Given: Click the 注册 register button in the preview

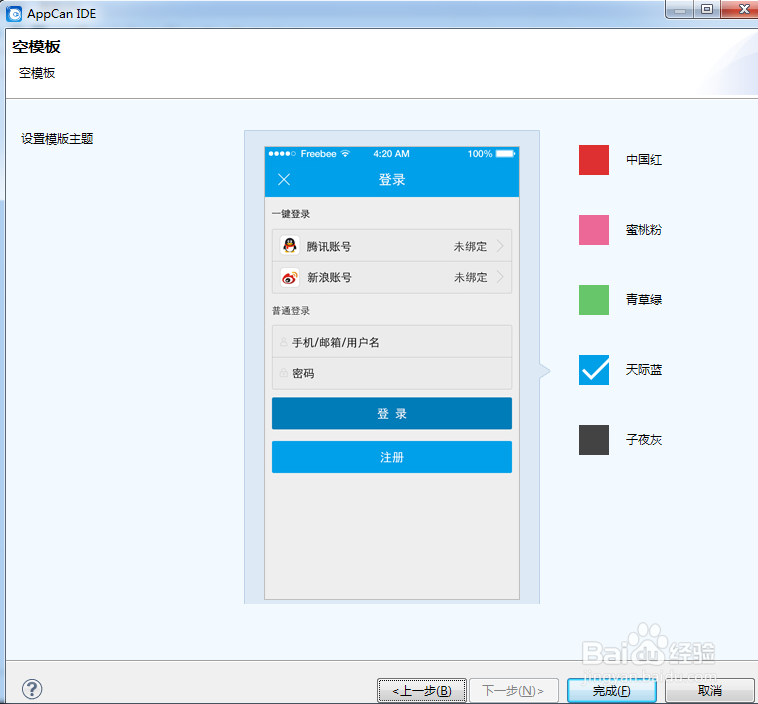Looking at the screenshot, I should click(x=392, y=457).
